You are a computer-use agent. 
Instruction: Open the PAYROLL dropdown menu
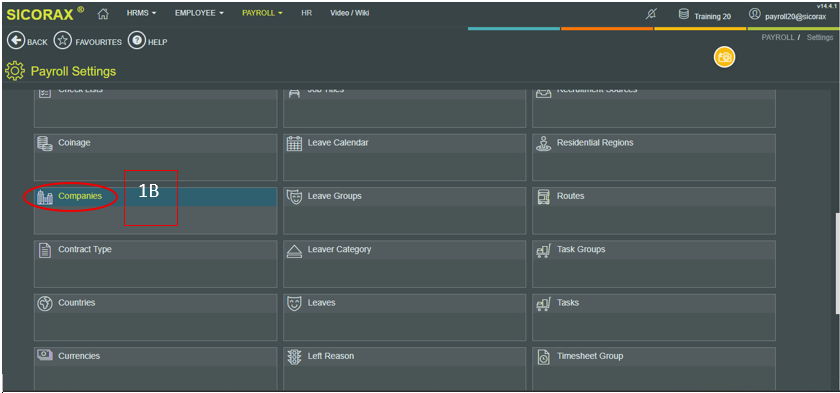[262, 13]
